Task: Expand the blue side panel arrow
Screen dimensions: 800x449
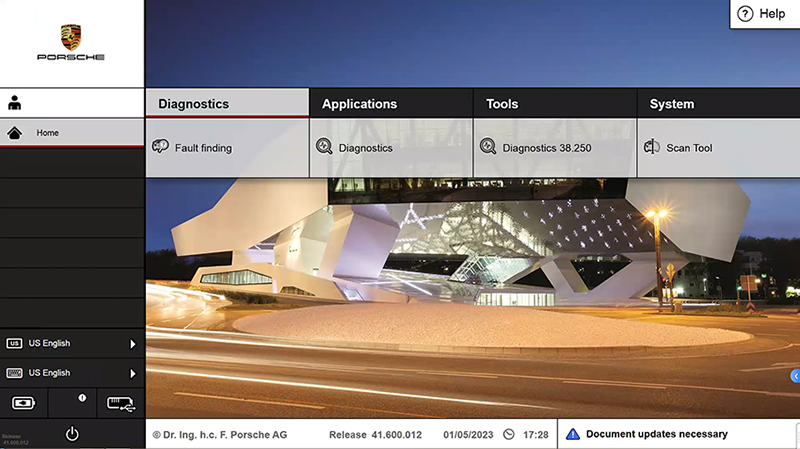Action: (795, 376)
